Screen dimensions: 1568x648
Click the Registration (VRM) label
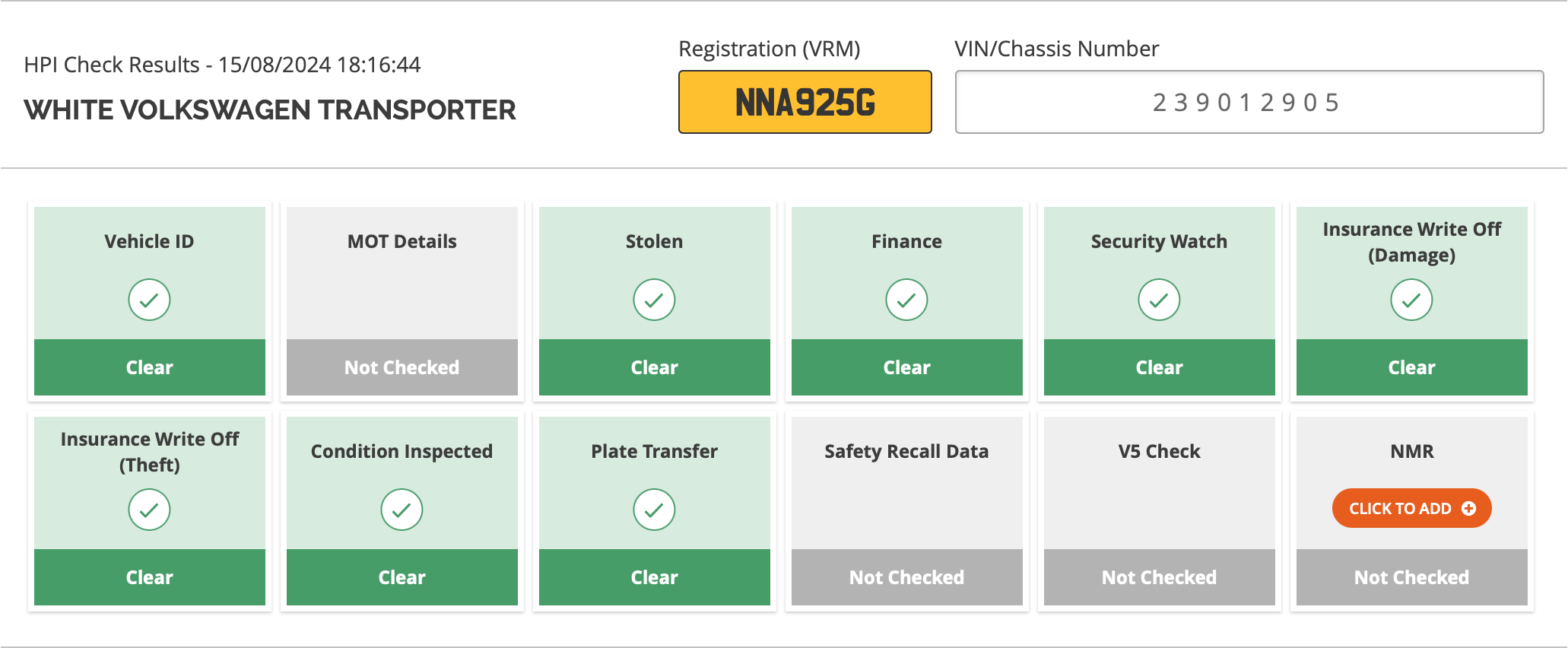click(770, 49)
